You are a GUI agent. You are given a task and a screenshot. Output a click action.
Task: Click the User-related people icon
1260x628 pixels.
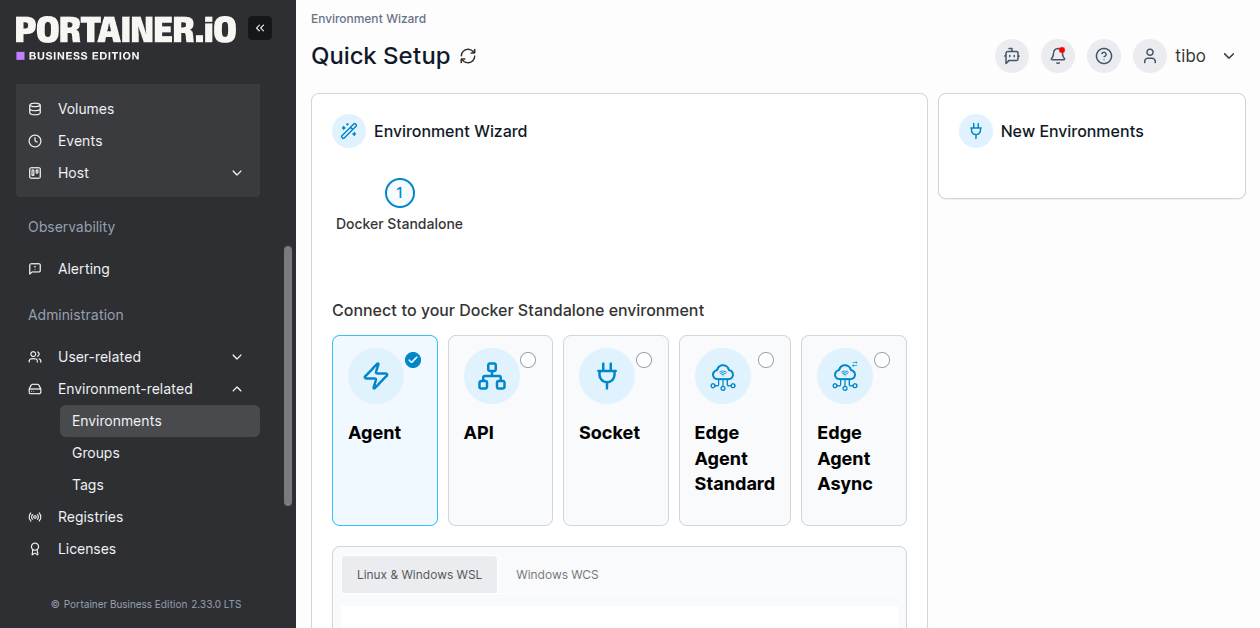coord(35,357)
